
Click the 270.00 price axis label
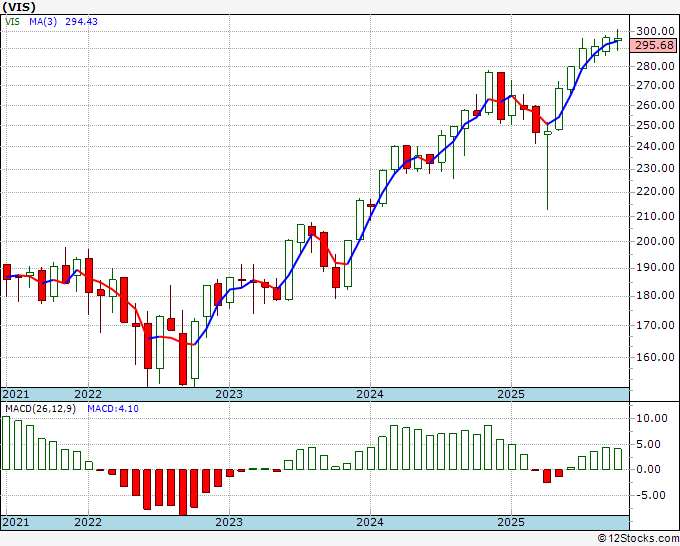(655, 85)
